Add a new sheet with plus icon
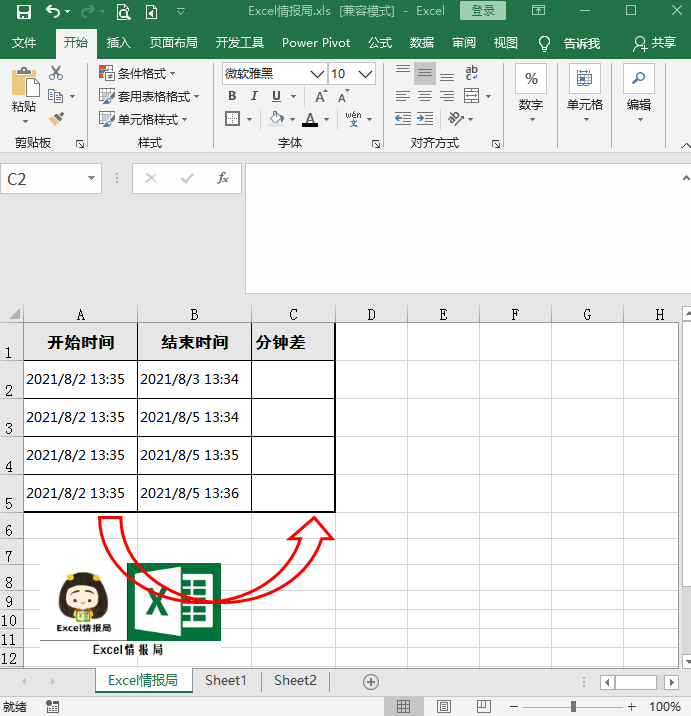Viewport: 691px width, 716px height. (371, 681)
